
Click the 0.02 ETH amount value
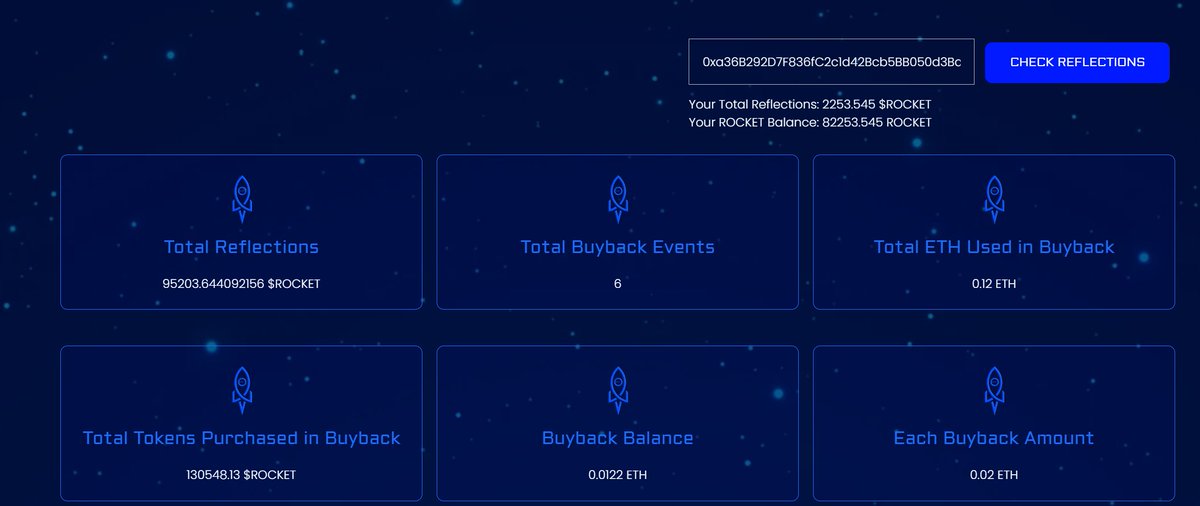994,474
